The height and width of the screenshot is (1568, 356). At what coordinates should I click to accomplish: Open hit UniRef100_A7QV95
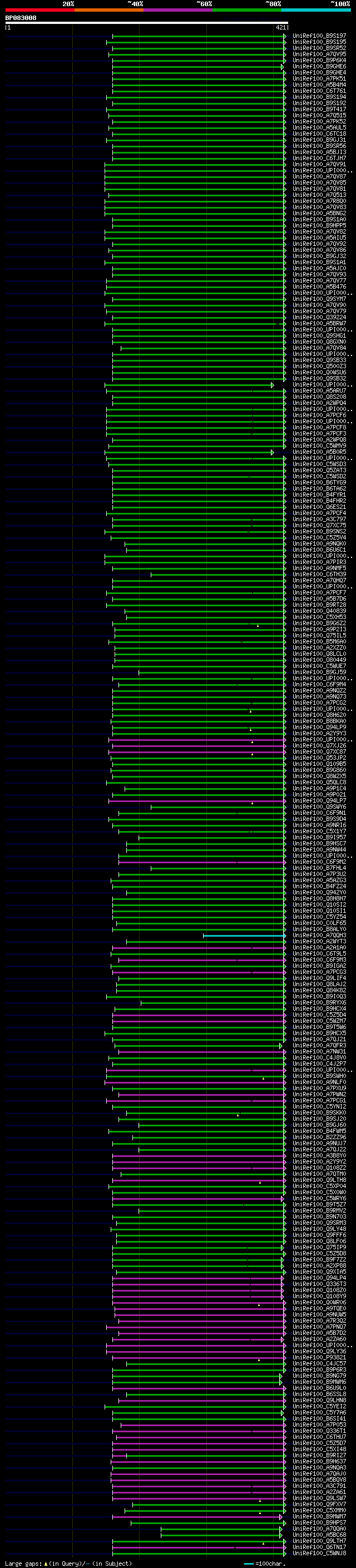(x=319, y=54)
